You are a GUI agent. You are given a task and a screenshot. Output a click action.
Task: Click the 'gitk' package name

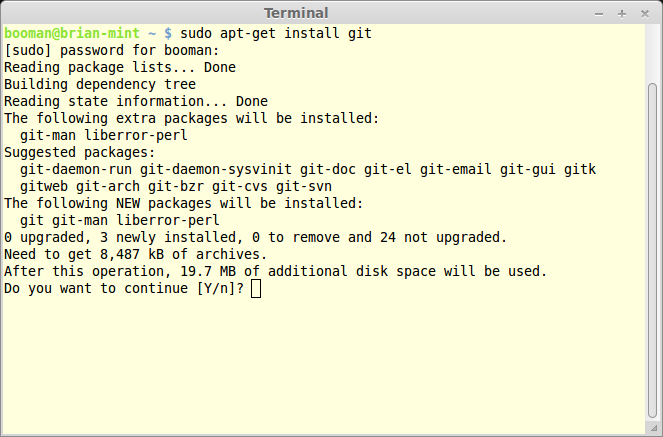[x=580, y=169]
